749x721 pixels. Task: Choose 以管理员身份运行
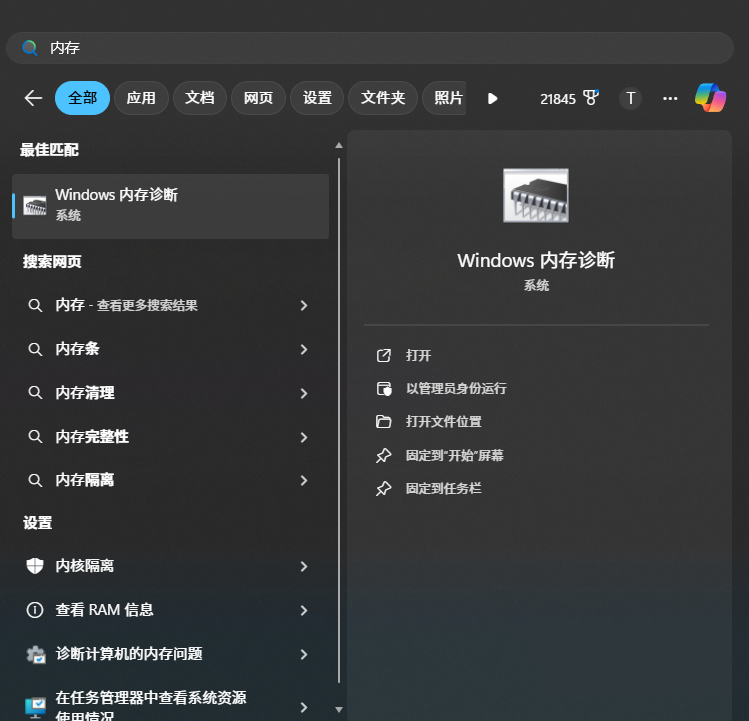click(x=456, y=388)
